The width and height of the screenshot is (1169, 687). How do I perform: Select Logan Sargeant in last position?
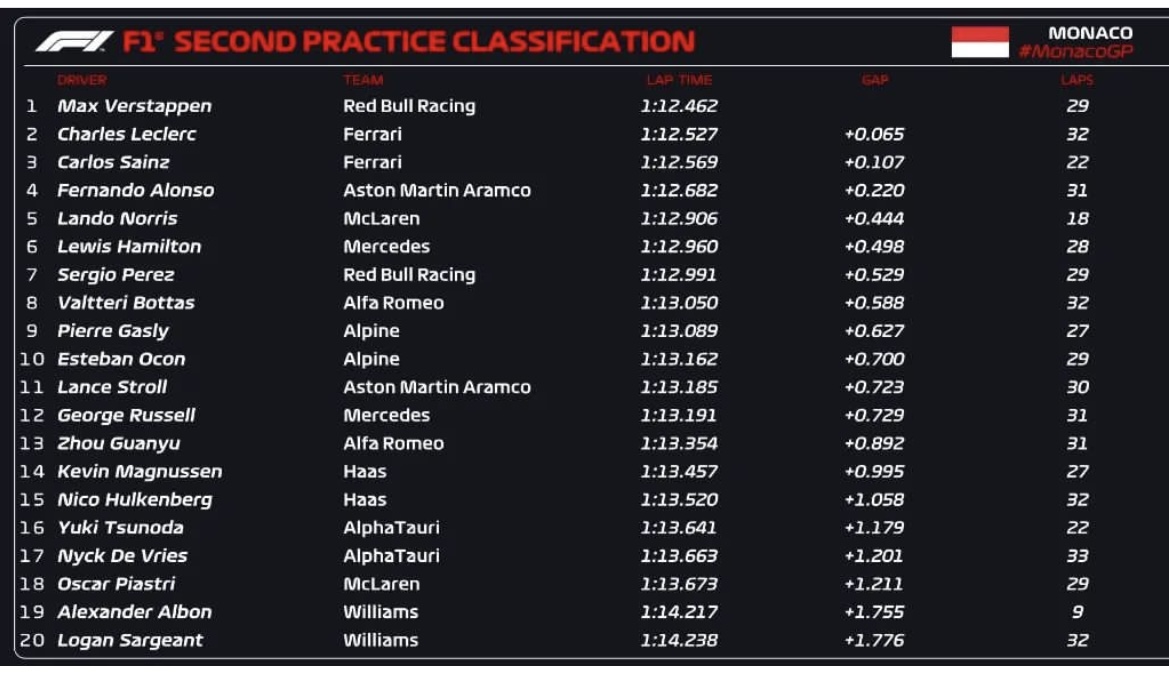(130, 640)
